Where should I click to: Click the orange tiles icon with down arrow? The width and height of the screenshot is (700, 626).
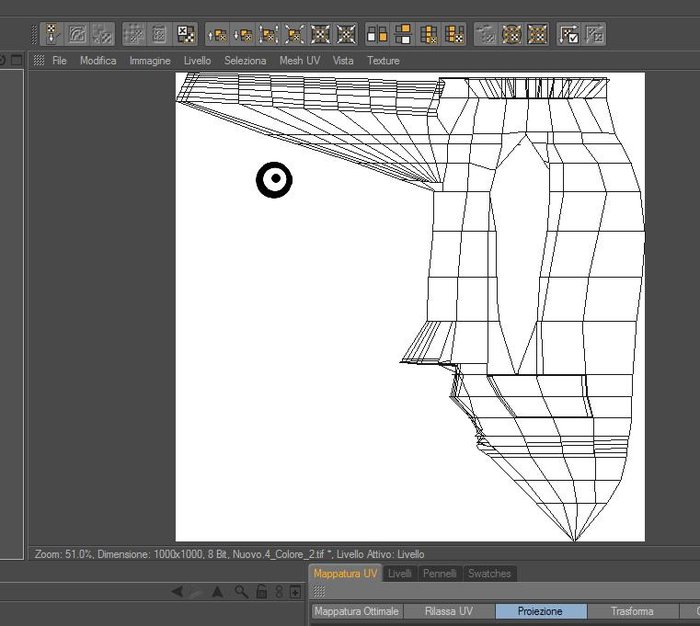(243, 34)
